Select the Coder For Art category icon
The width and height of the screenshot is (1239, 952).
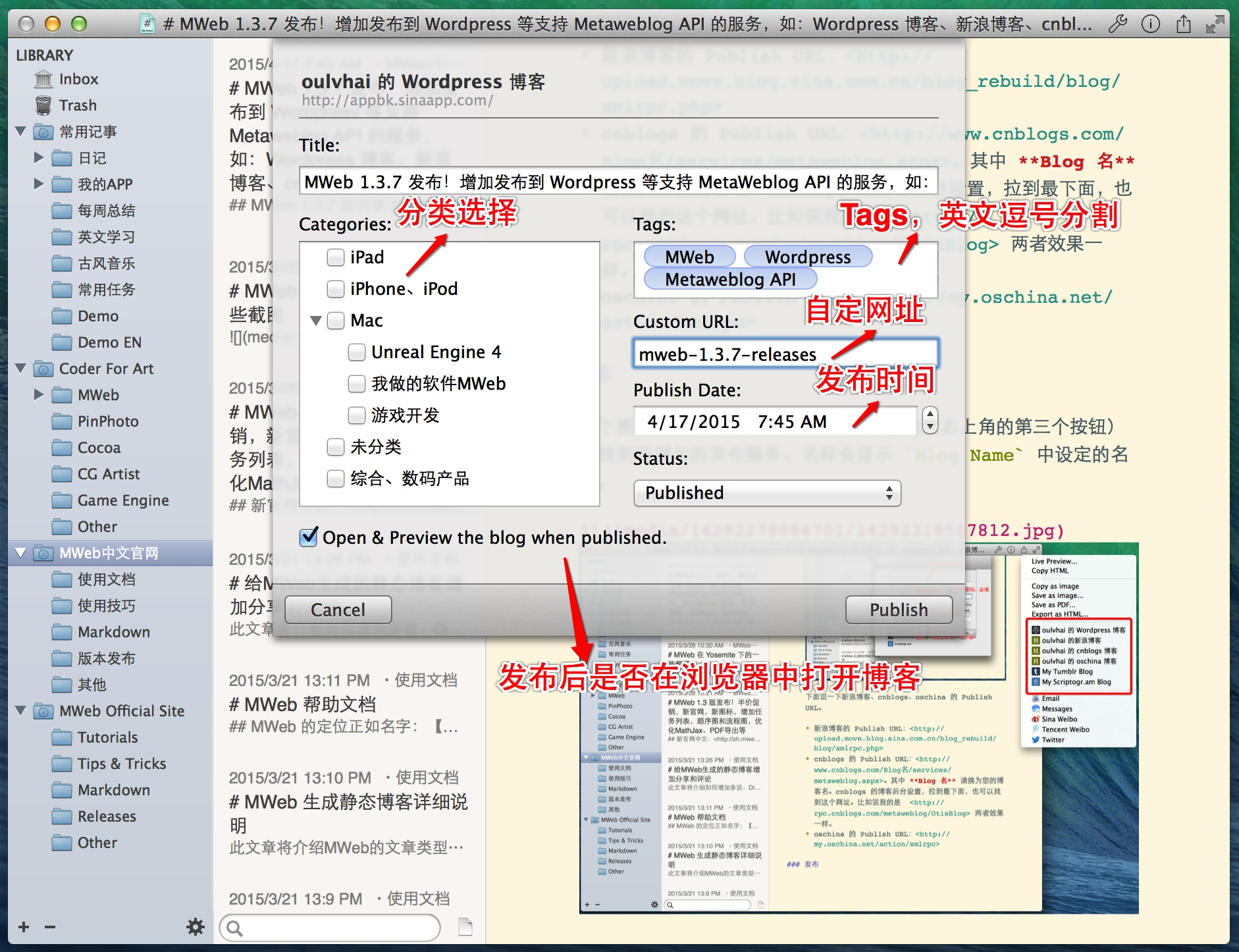point(43,369)
